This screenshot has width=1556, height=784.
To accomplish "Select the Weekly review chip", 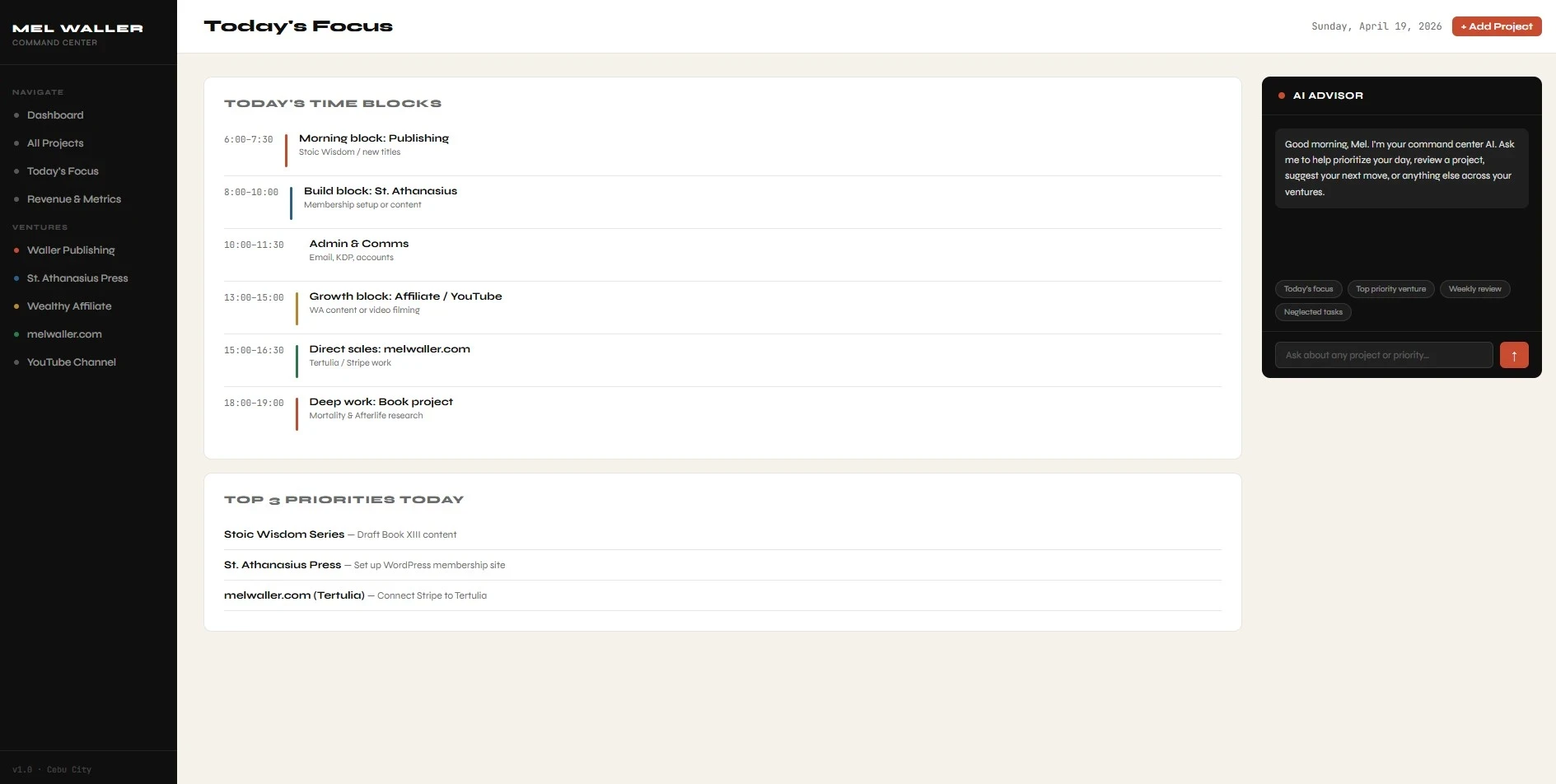I will 1474,289.
